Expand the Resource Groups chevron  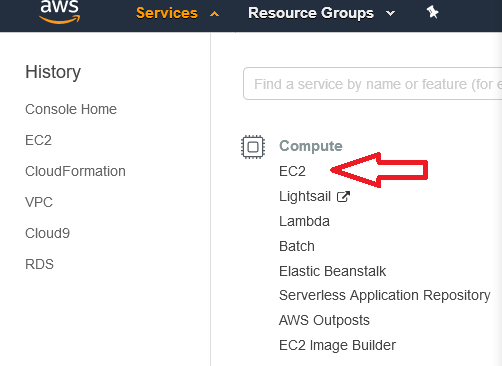point(390,14)
